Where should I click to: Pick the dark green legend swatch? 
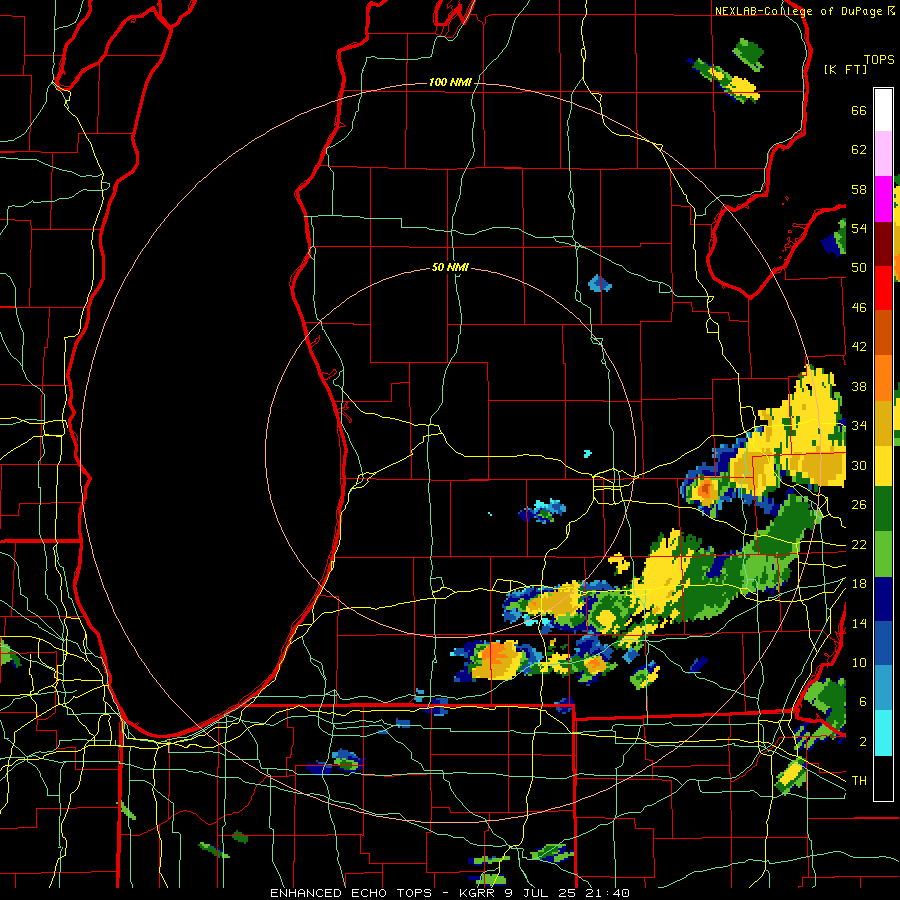(x=883, y=509)
